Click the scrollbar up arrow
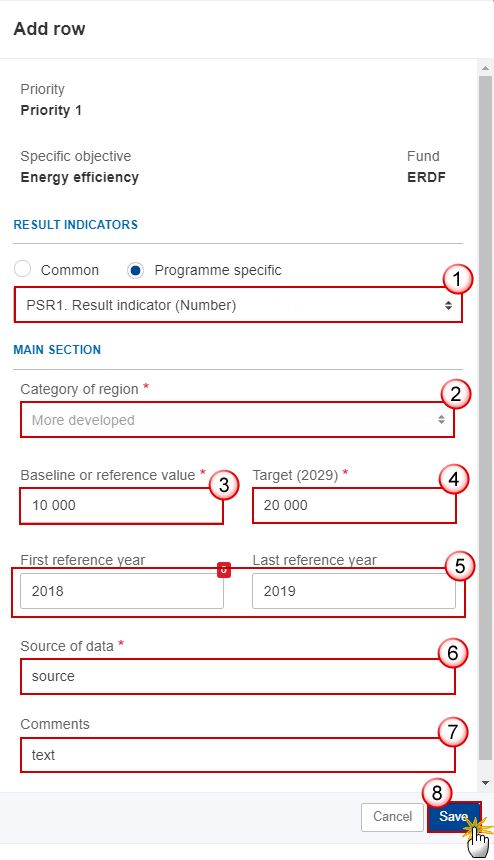 [485, 68]
